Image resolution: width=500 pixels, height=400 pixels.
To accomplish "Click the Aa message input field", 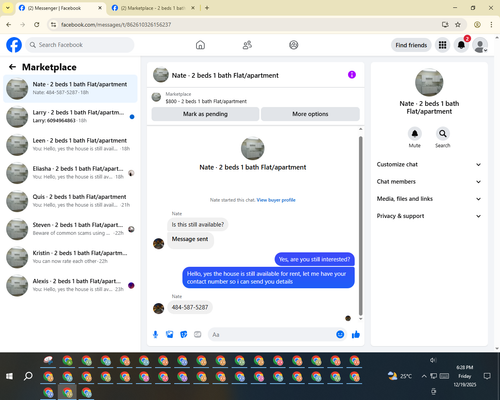I will click(273, 334).
